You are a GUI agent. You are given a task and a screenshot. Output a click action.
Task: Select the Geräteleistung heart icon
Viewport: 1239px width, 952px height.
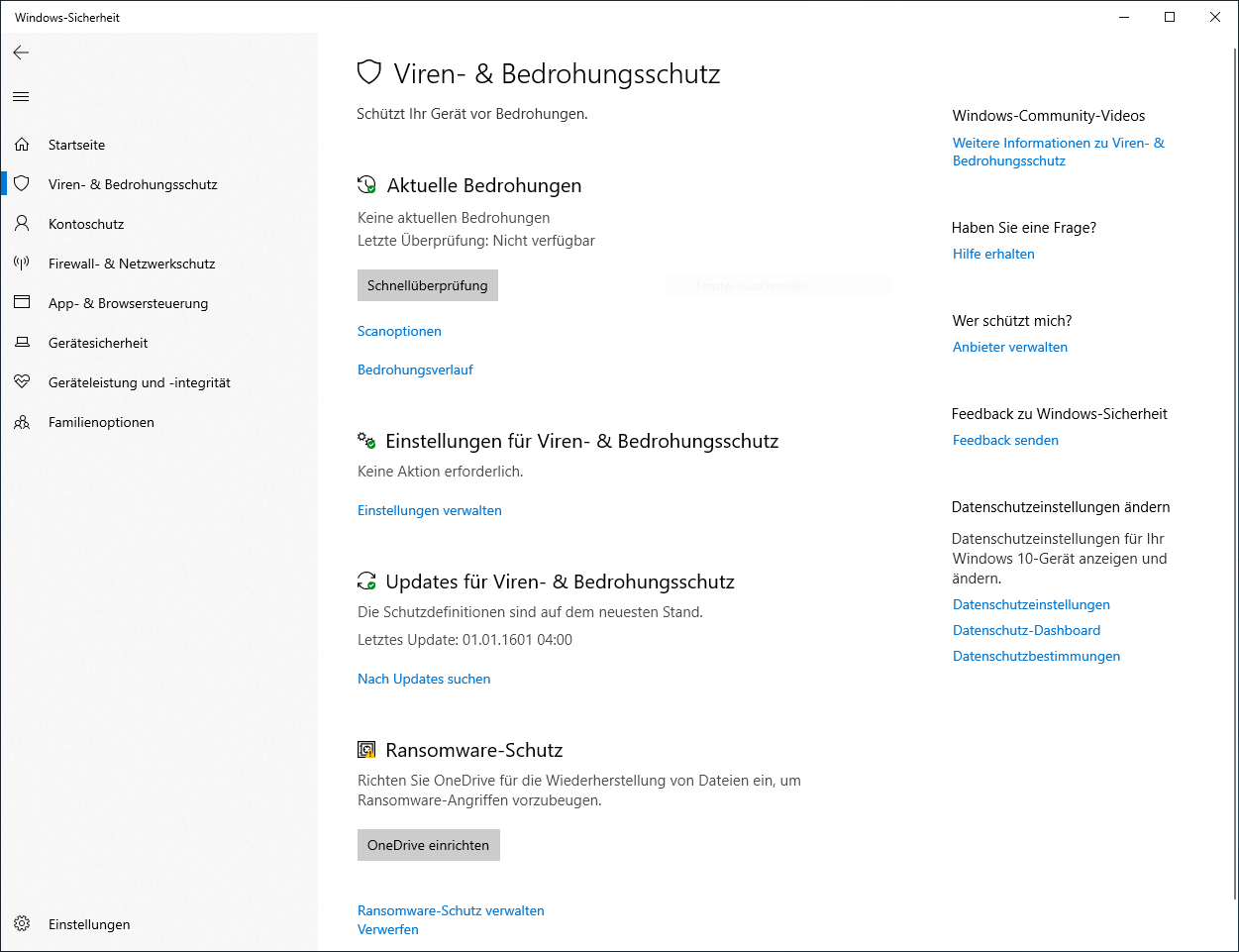tap(22, 382)
